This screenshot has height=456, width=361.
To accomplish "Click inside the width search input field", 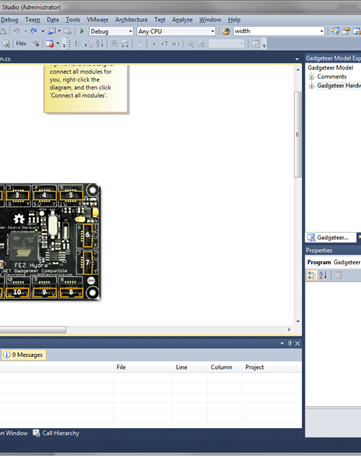I will (x=276, y=31).
